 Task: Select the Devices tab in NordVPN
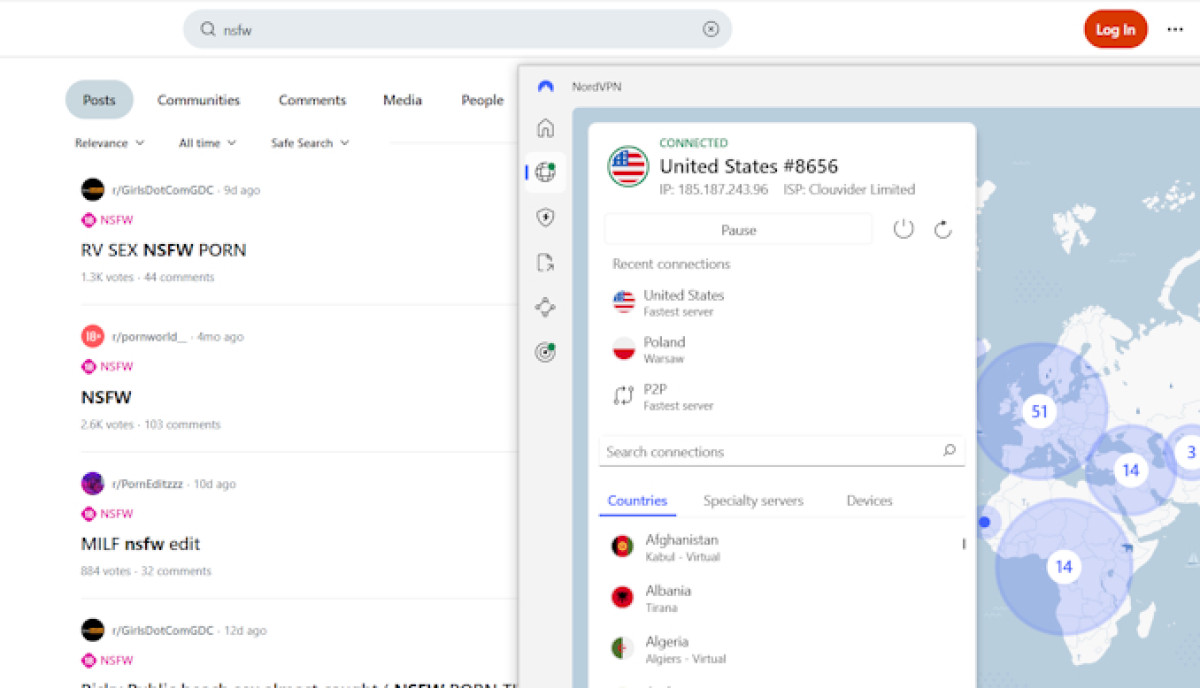(x=869, y=500)
